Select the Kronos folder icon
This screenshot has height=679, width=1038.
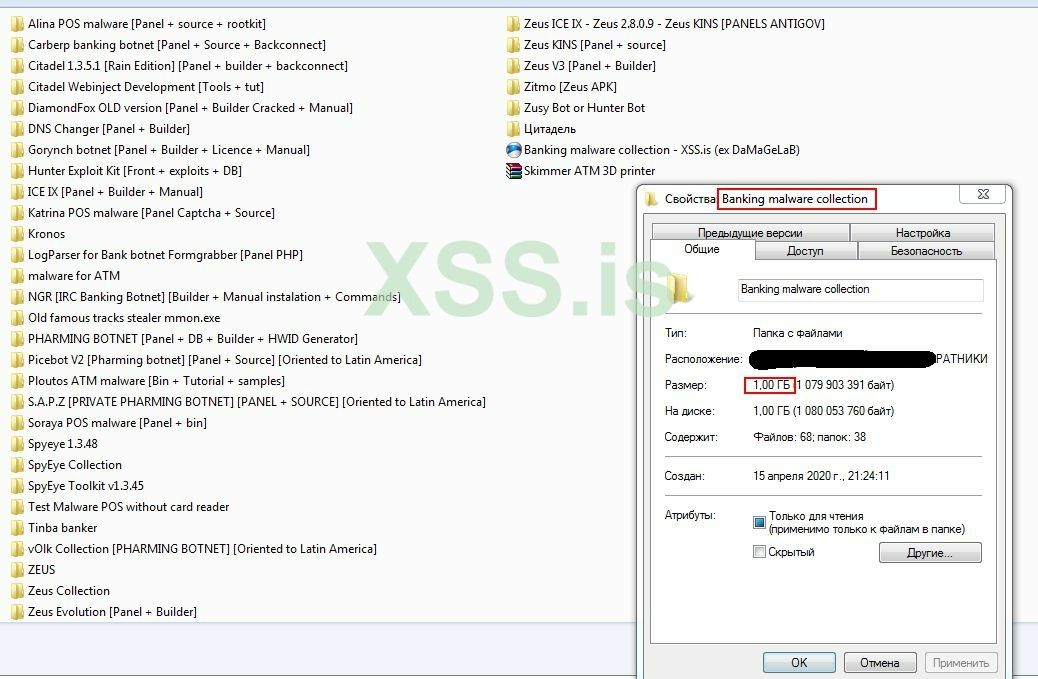point(17,234)
